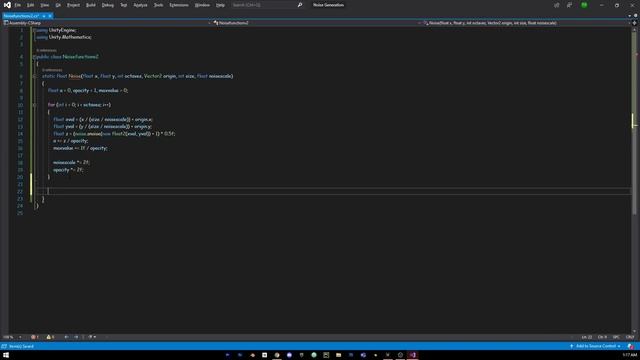The width and height of the screenshot is (640, 360).
Task: Click the Ln line number indicator
Action: (587, 337)
